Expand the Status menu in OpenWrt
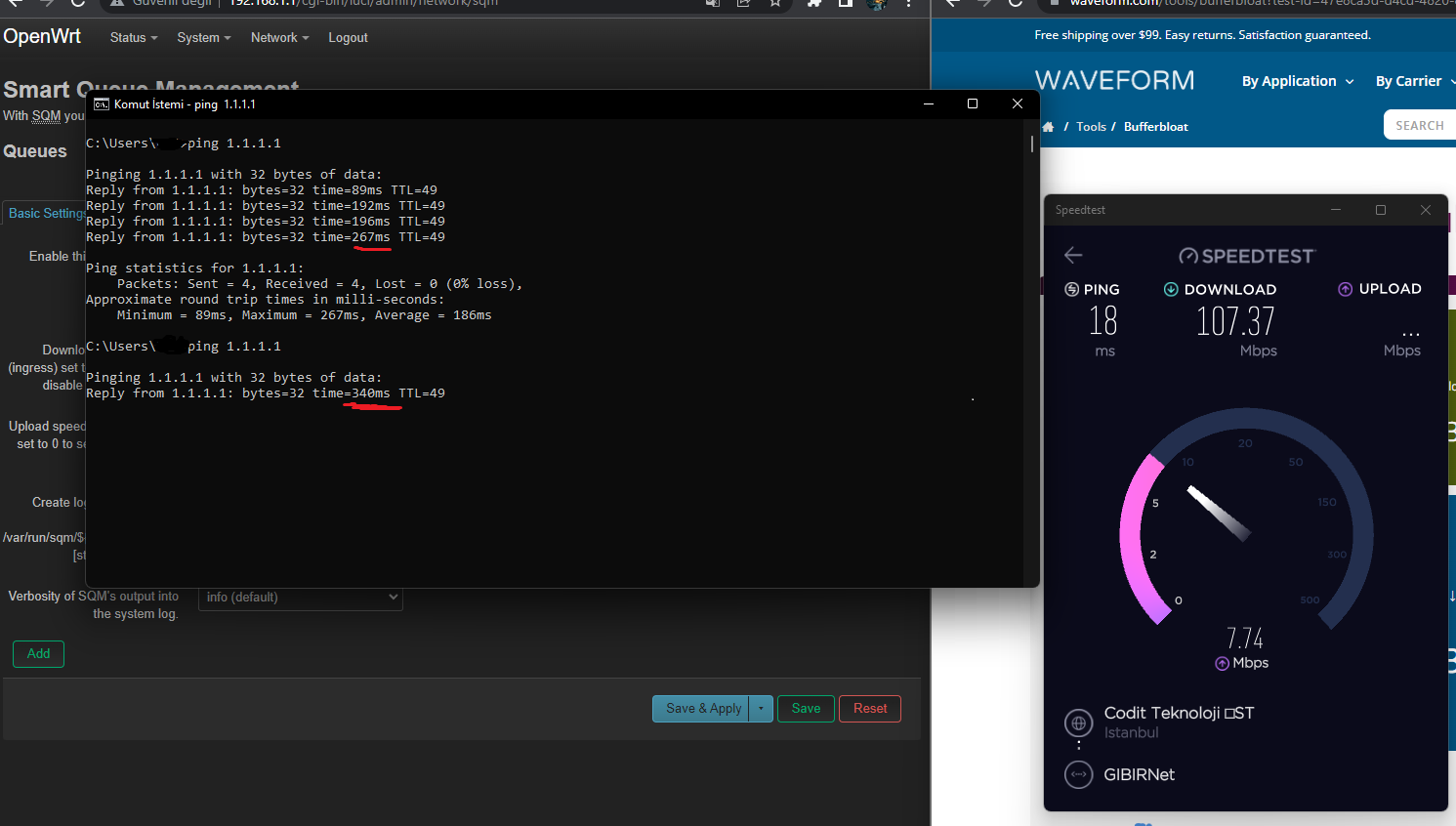The width and height of the screenshot is (1456, 826). [134, 38]
